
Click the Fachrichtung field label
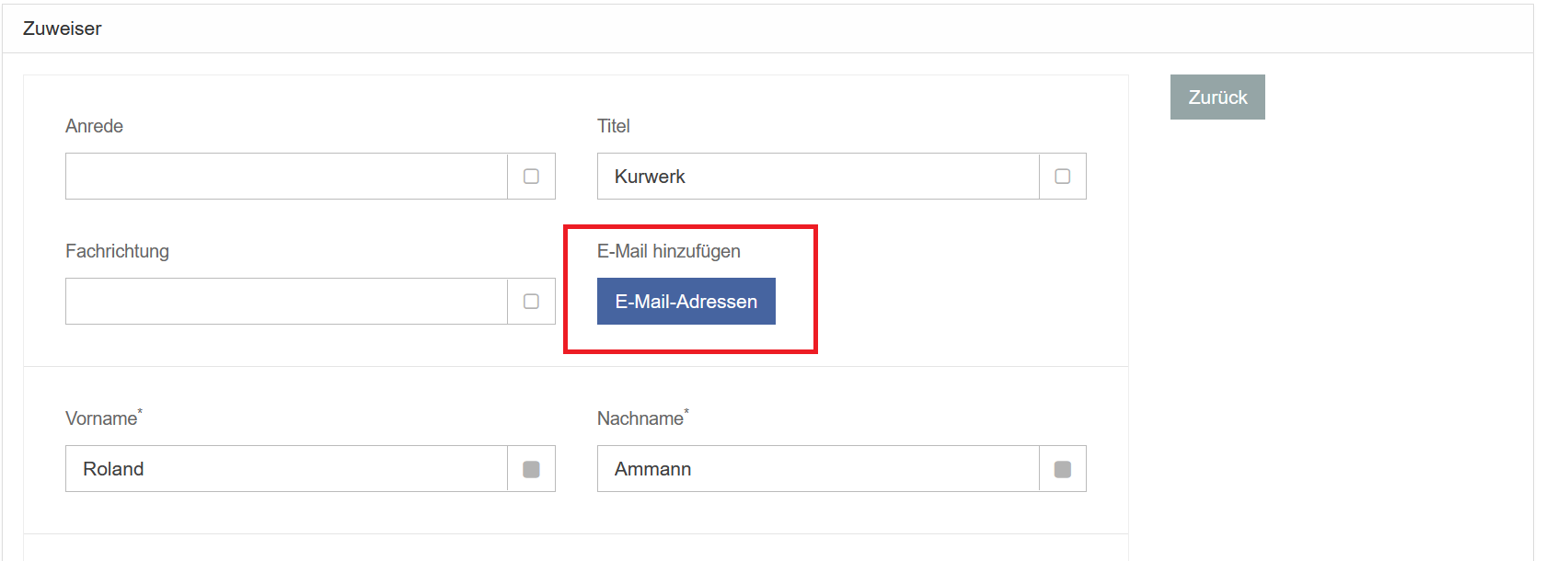(x=117, y=251)
